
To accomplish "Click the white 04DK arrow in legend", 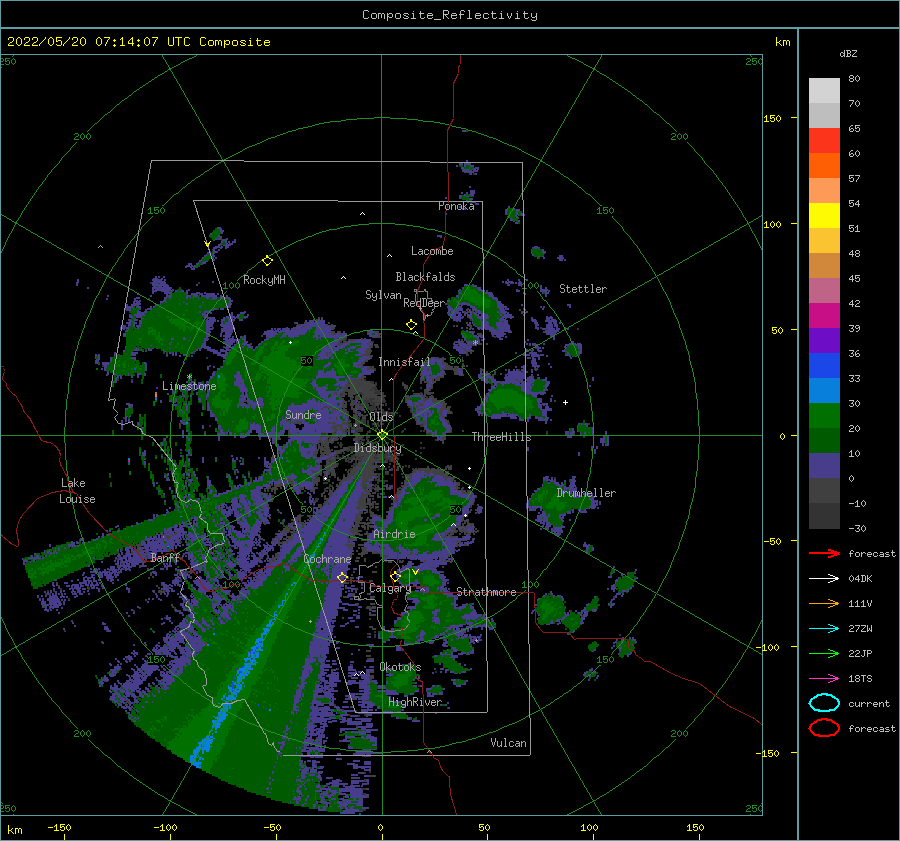I will tap(824, 578).
